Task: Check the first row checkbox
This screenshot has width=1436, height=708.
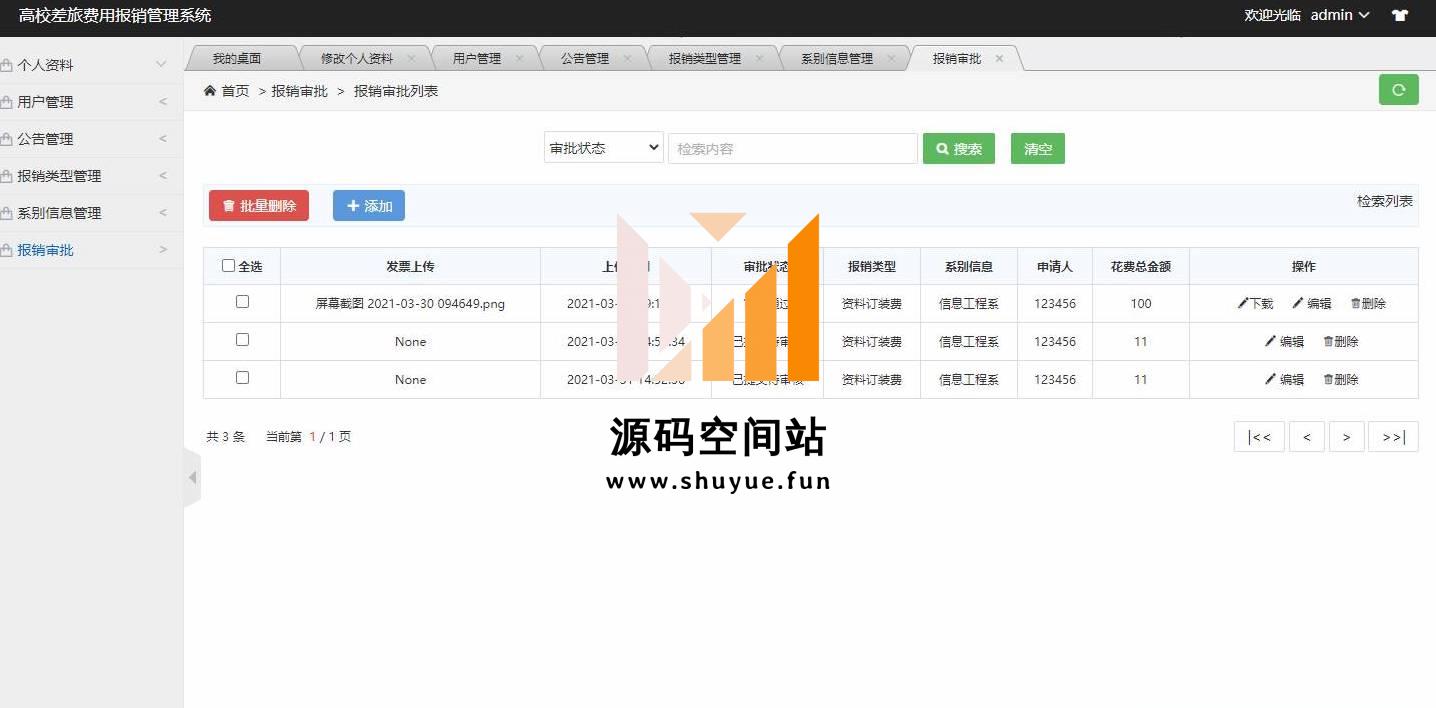Action: tap(242, 302)
